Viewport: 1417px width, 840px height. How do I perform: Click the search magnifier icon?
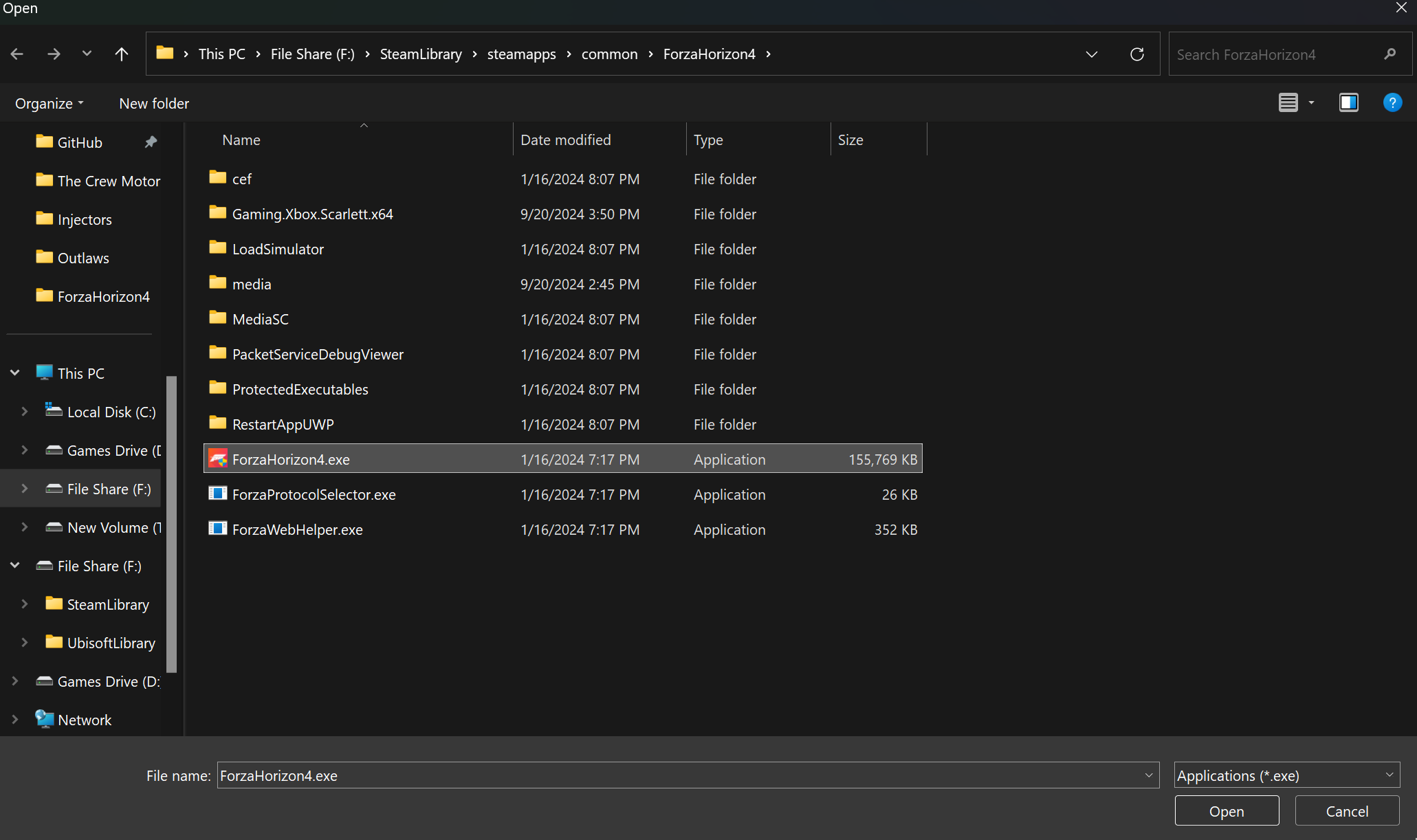point(1390,54)
